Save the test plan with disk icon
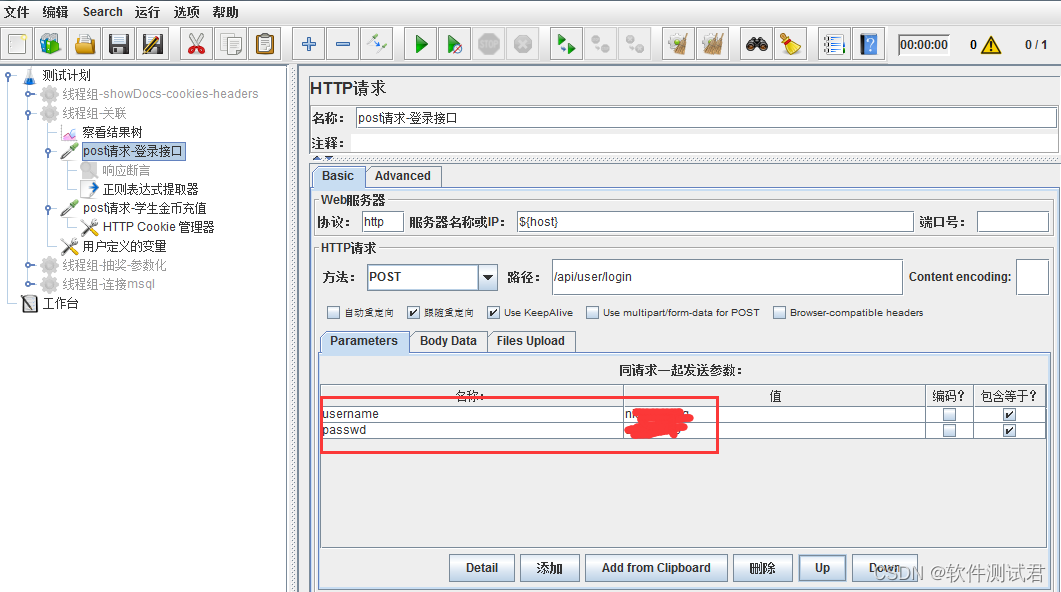 118,45
